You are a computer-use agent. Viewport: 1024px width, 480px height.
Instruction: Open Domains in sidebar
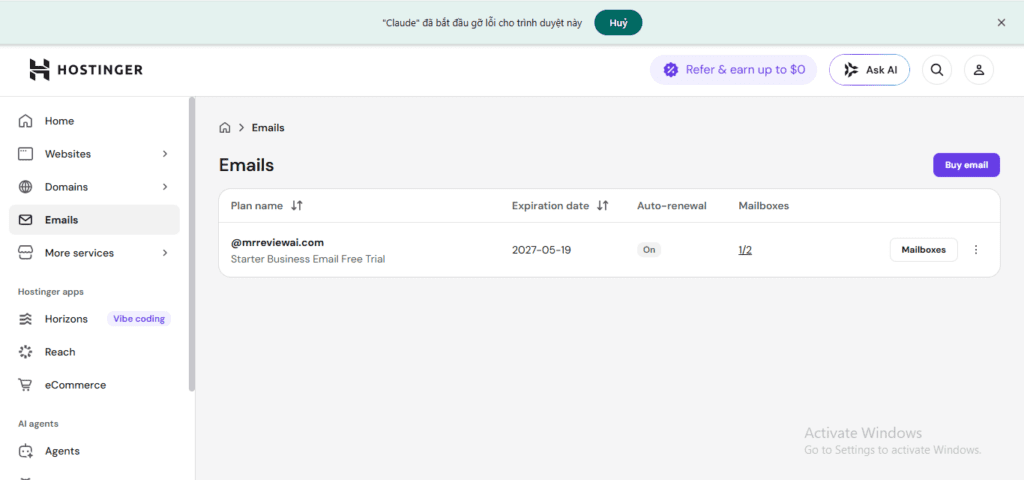94,187
